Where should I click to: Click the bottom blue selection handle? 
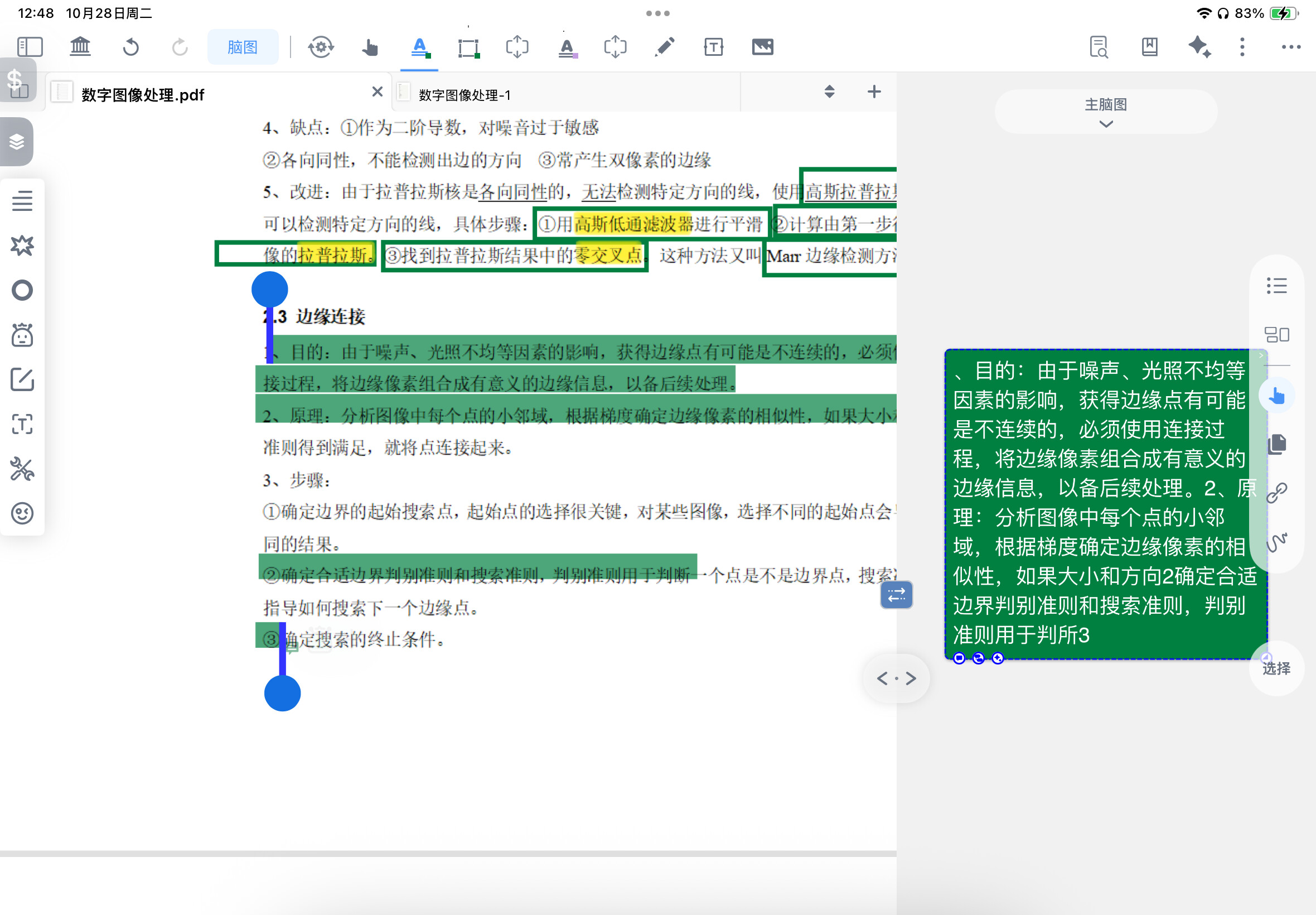[x=282, y=693]
